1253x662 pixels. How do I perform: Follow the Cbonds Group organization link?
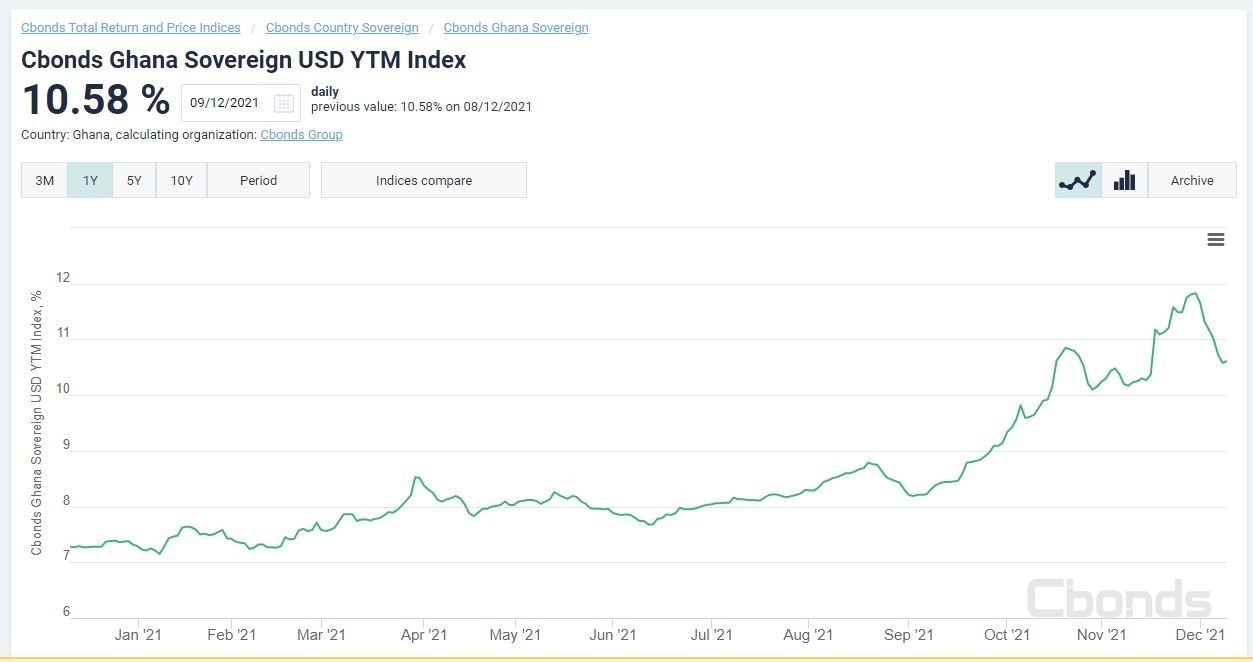[x=301, y=135]
